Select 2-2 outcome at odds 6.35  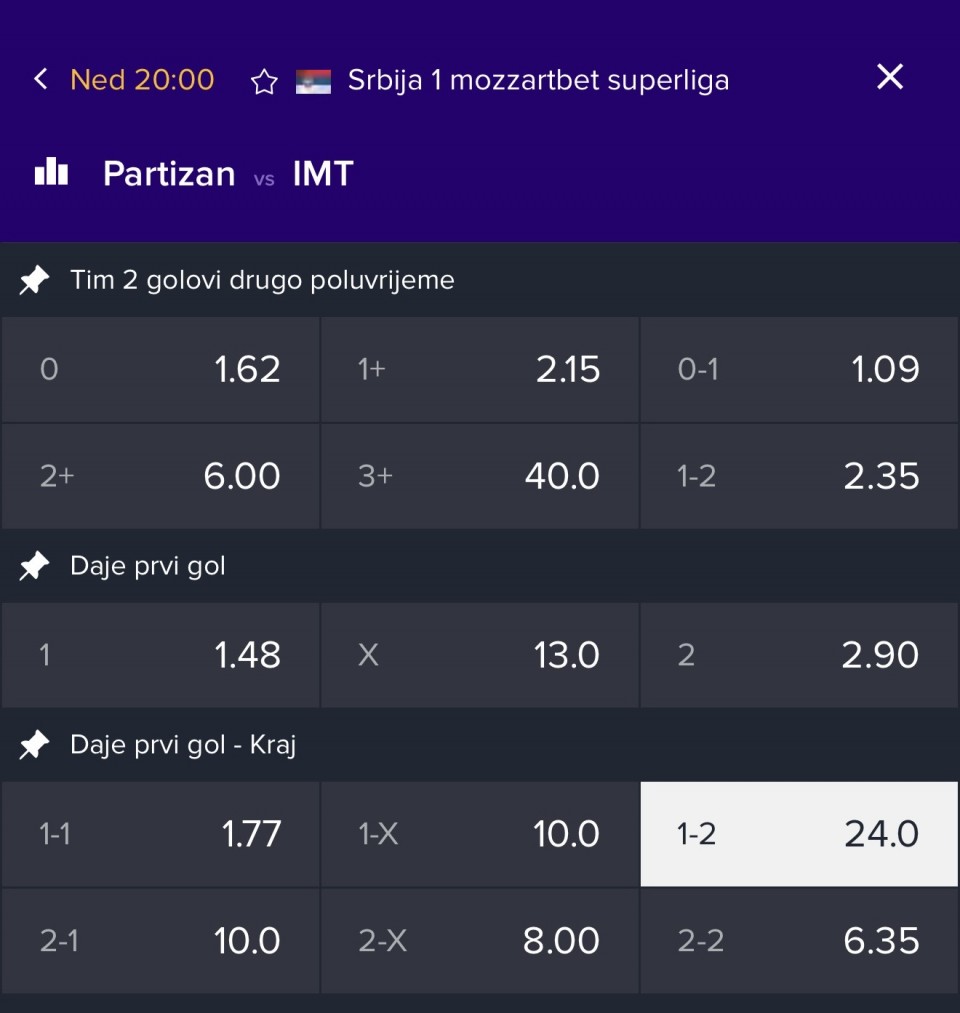tap(799, 941)
